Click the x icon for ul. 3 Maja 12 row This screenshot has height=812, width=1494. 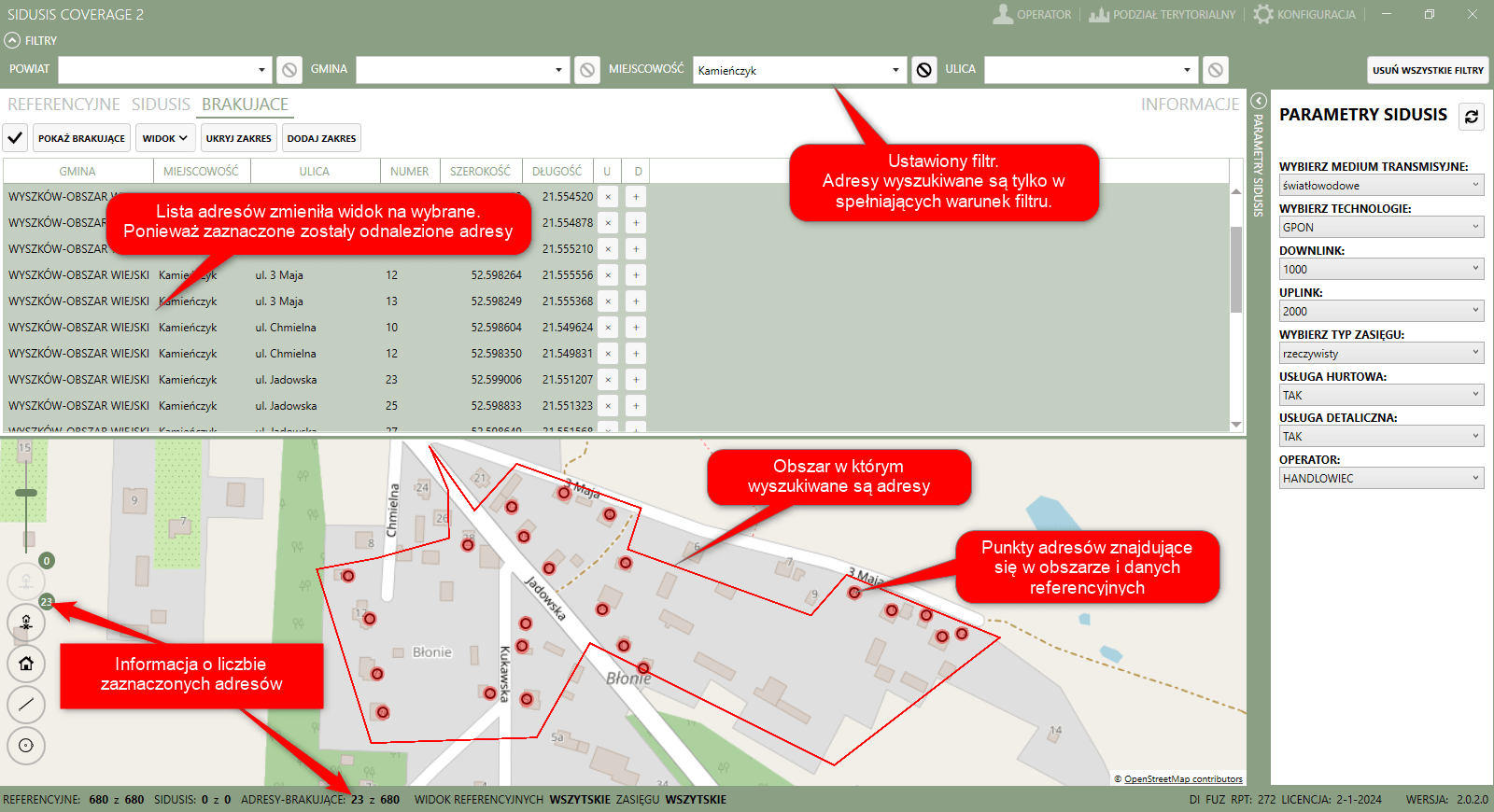(608, 275)
